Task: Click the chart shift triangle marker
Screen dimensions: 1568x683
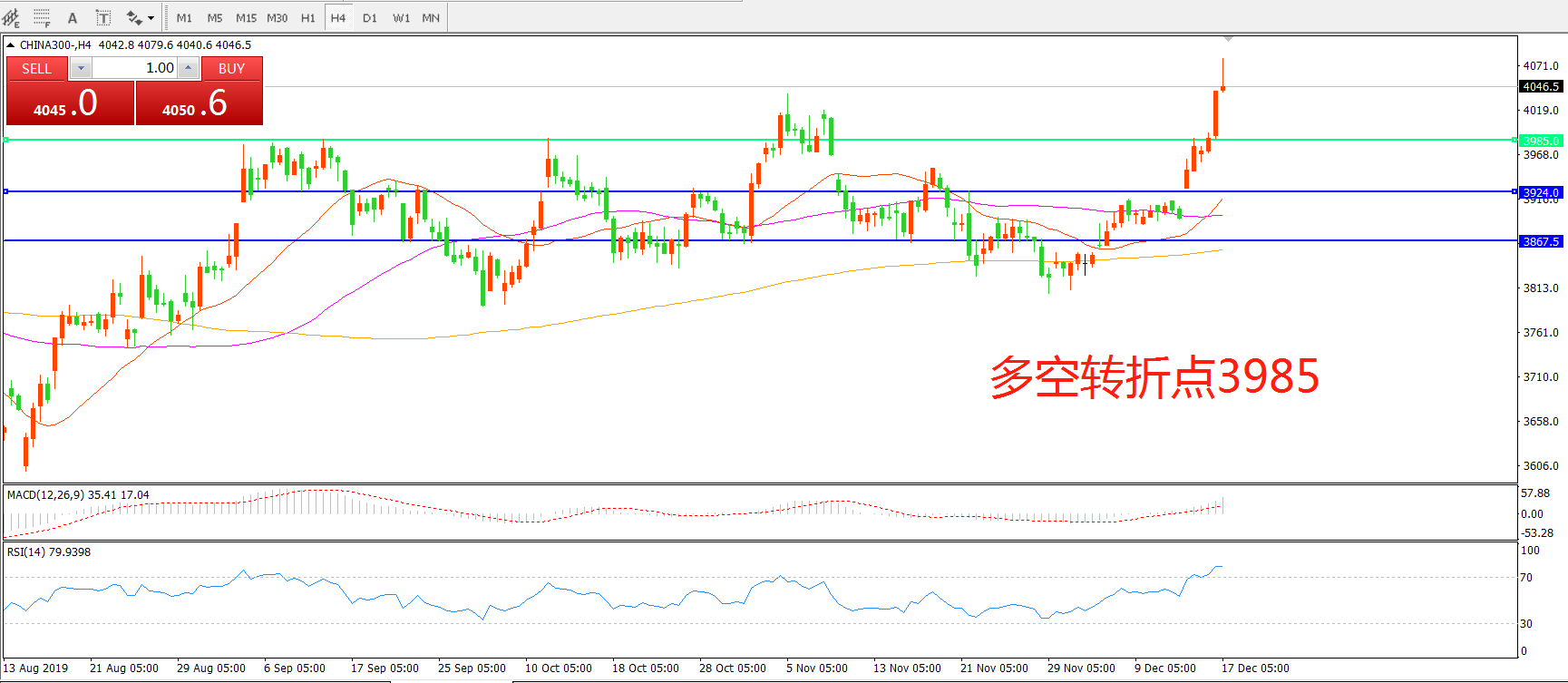Action: click(1228, 39)
